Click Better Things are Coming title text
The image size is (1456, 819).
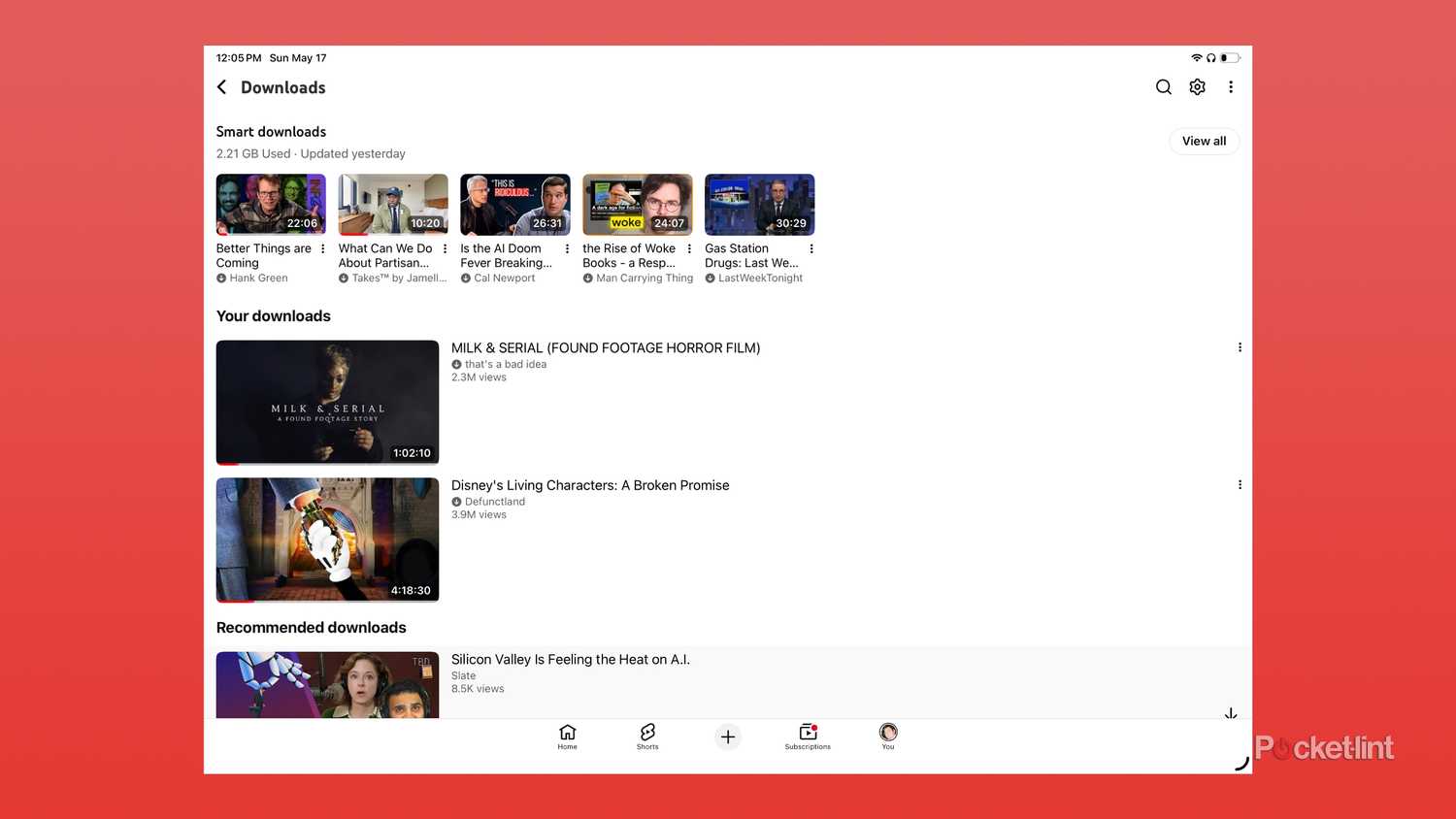[x=264, y=256]
